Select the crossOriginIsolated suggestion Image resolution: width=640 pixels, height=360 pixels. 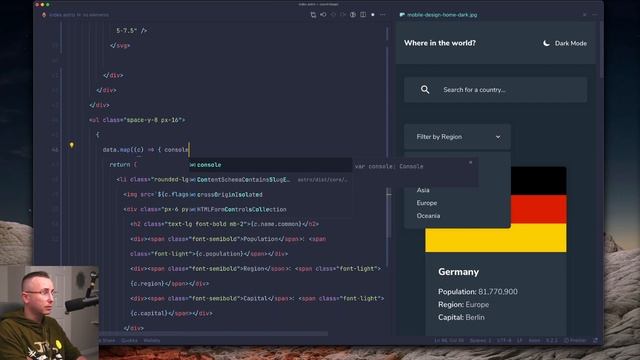270,195
